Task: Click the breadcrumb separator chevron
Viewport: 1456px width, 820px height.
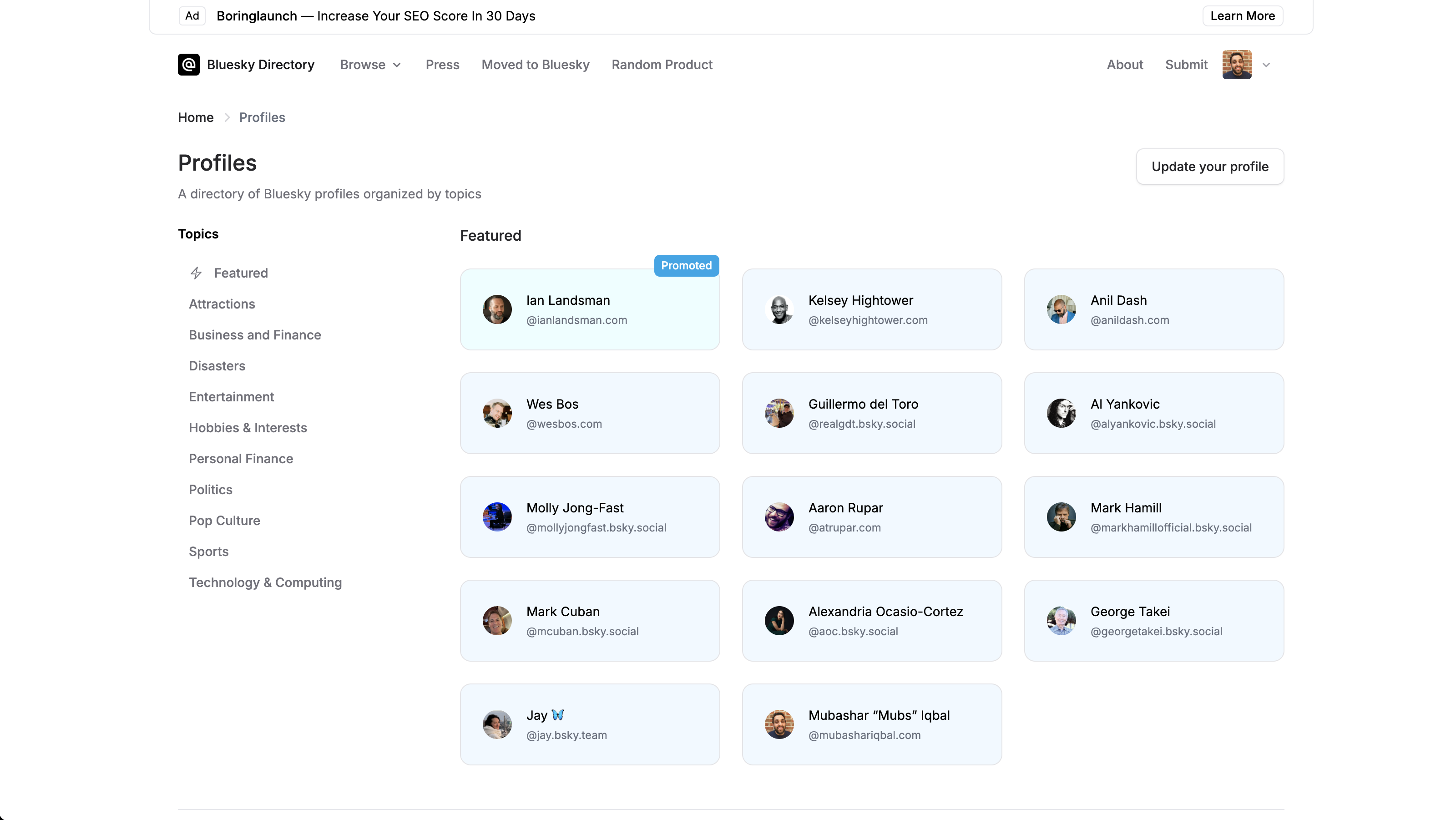Action: 227,117
